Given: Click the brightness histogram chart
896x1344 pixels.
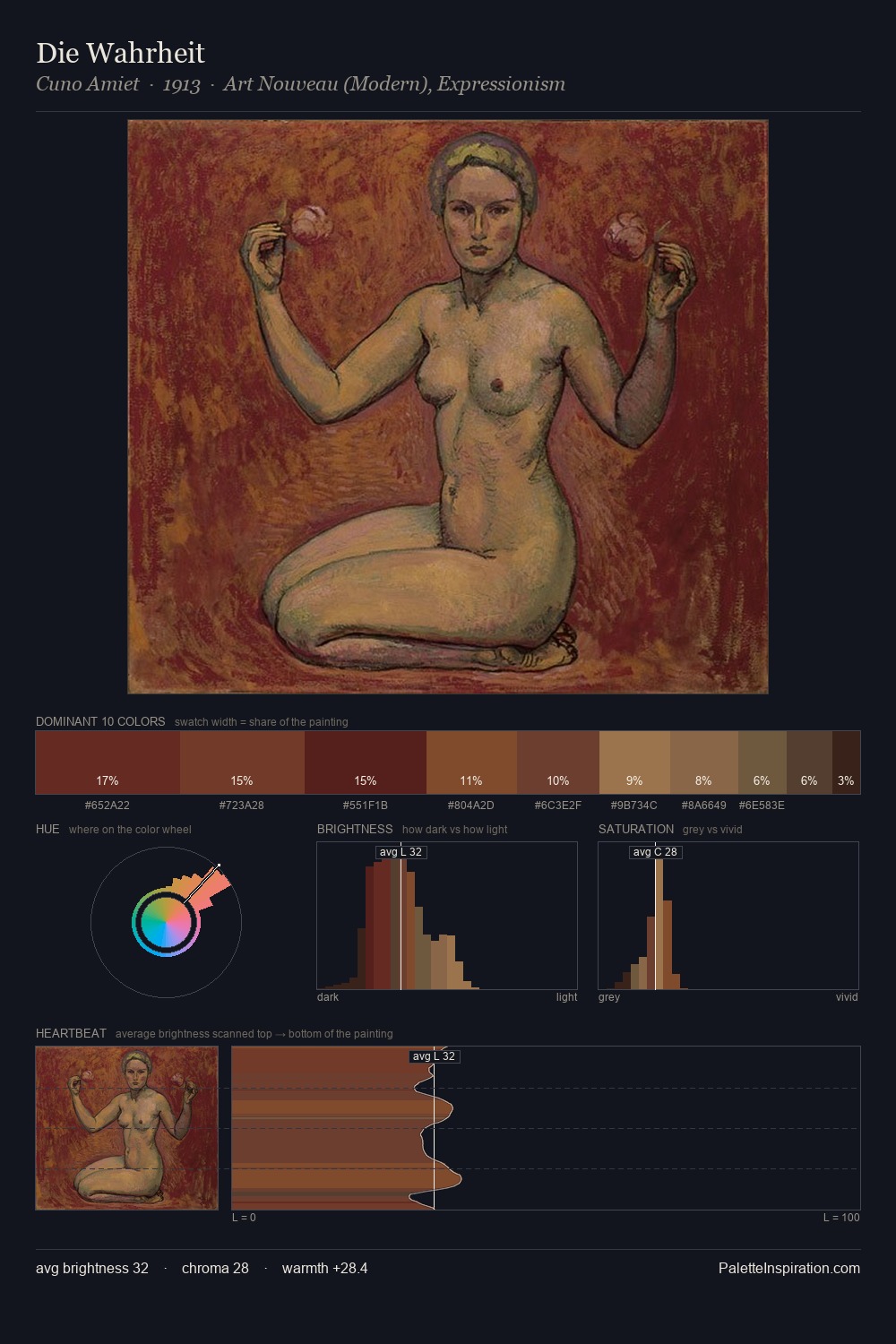Looking at the screenshot, I should (447, 916).
